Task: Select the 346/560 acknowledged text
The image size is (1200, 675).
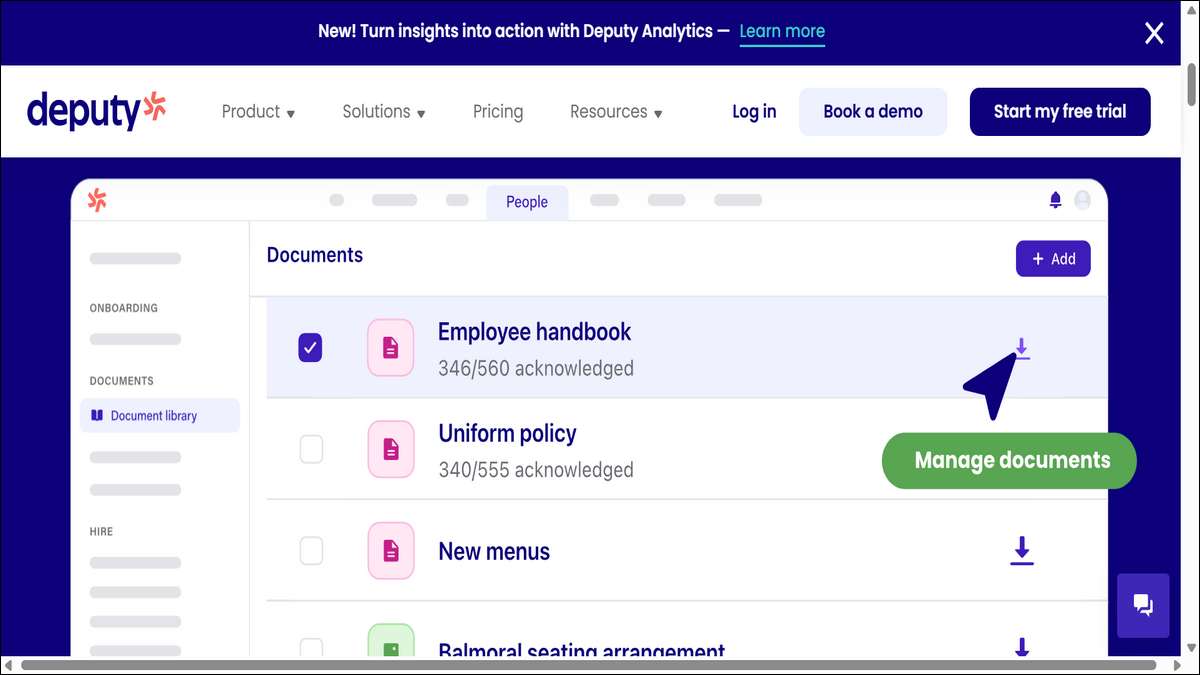Action: (536, 368)
